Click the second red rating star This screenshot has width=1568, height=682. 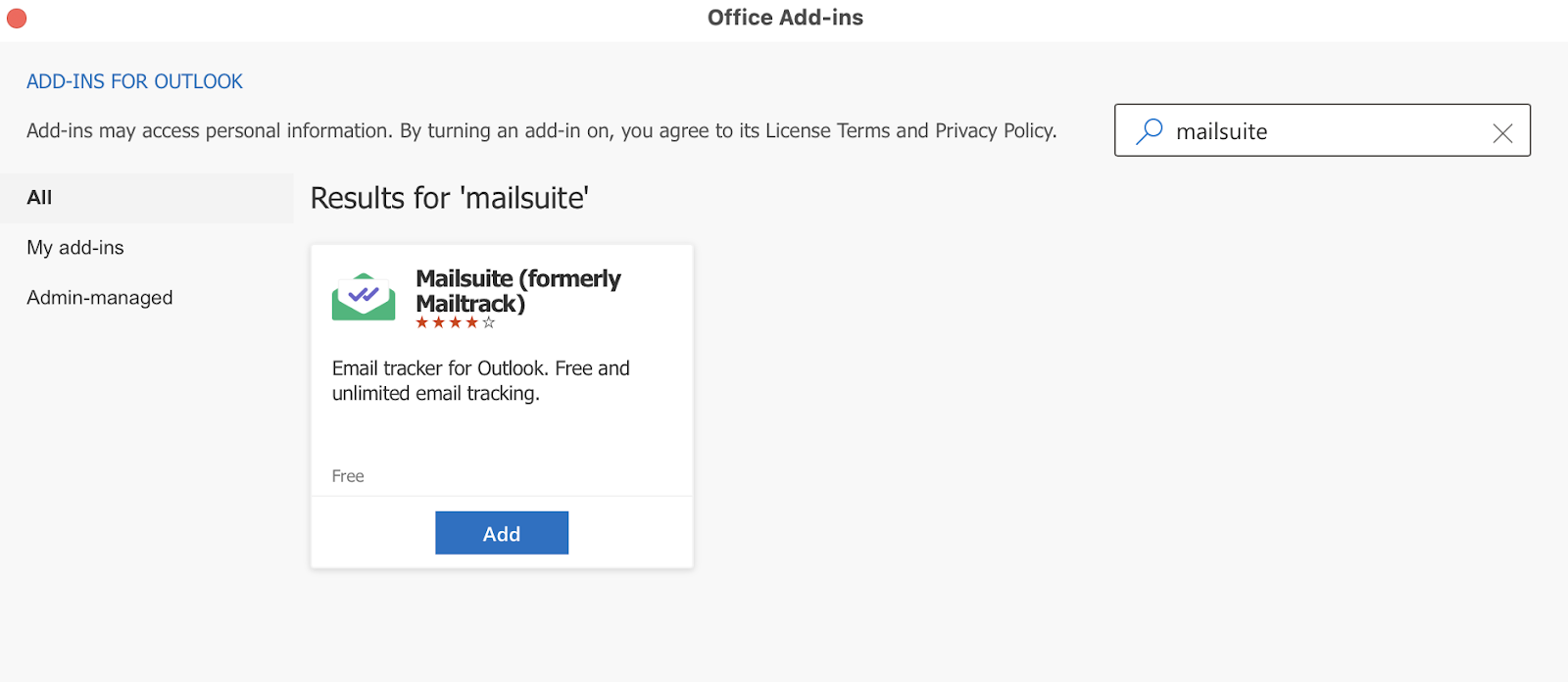coord(439,322)
